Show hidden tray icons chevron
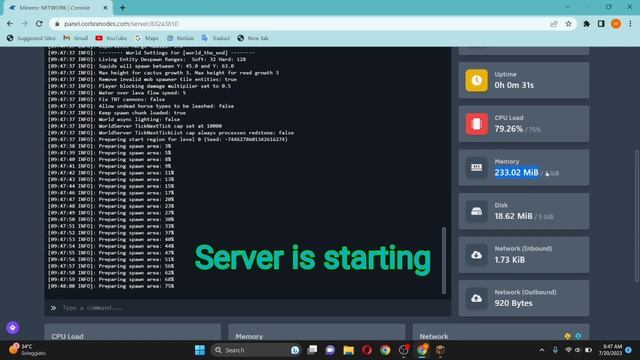Image resolution: width=640 pixels, height=360 pixels. [x=542, y=350]
